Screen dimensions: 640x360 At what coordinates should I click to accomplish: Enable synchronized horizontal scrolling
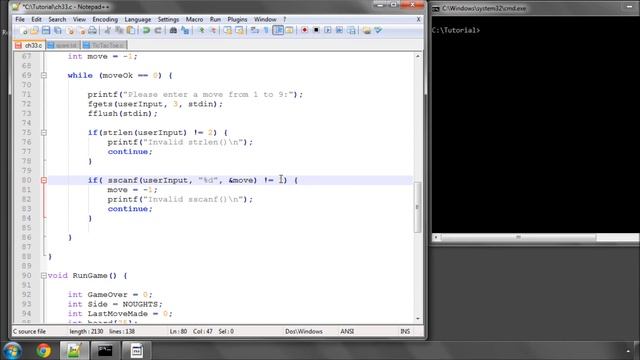coord(240,31)
